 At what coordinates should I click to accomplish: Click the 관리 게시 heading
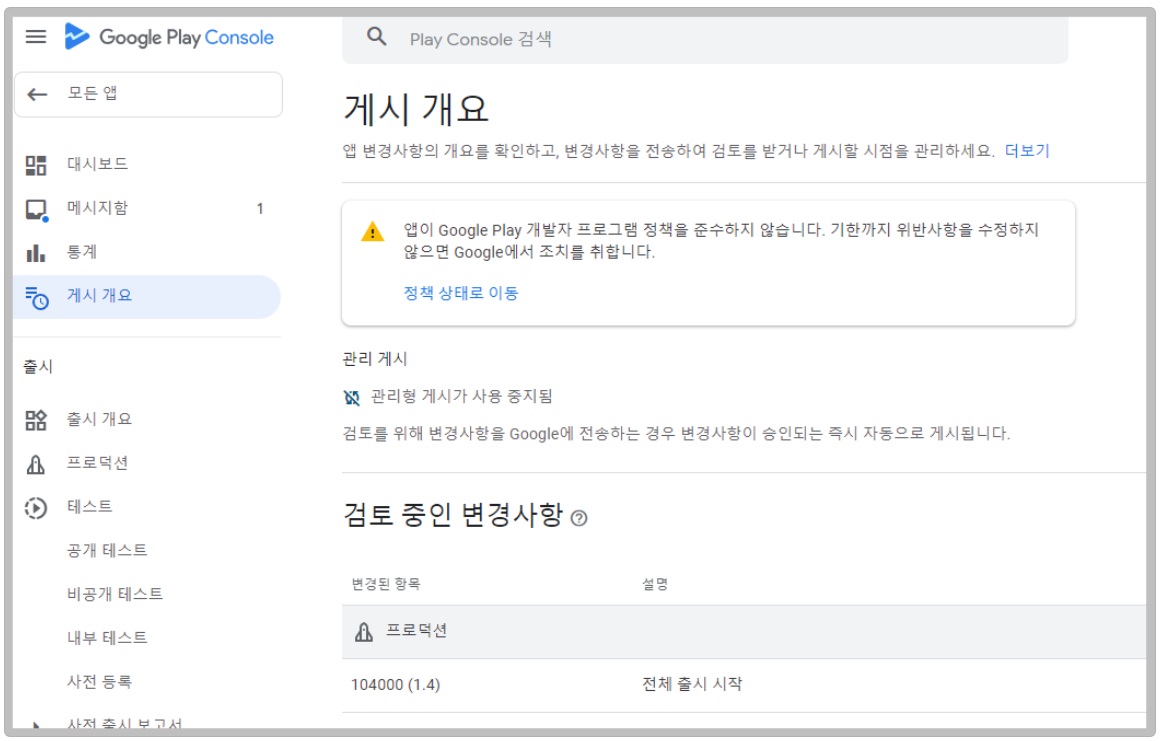coord(375,359)
